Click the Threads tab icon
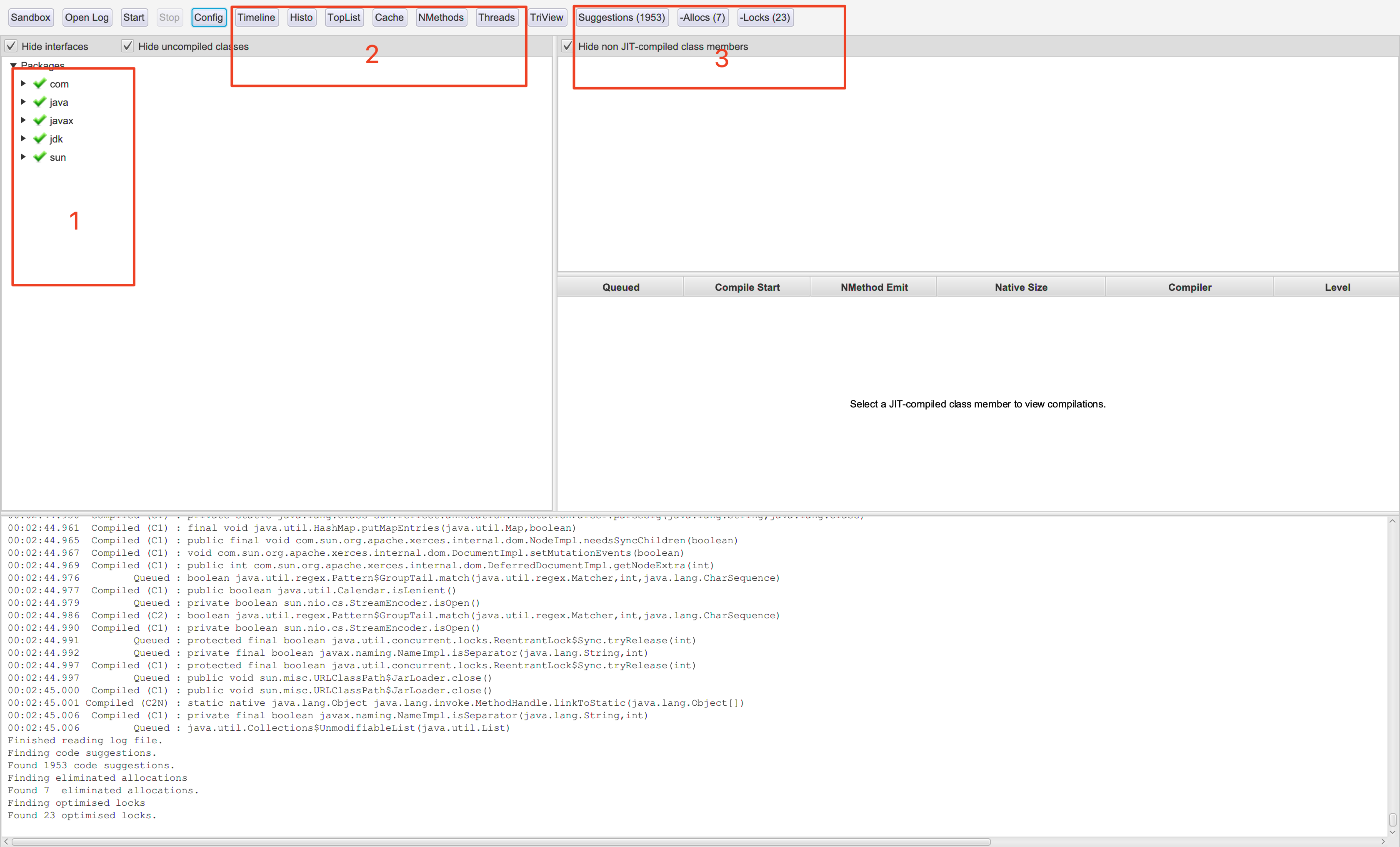 497,17
